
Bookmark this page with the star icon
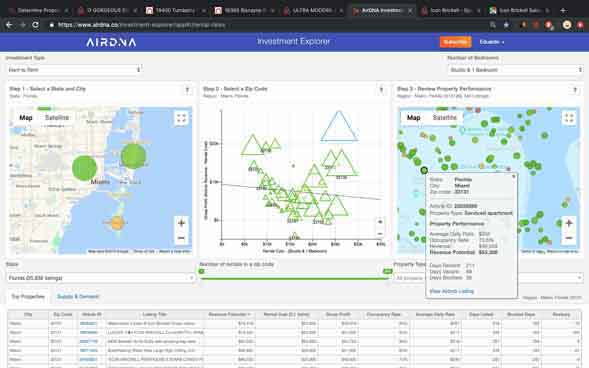[506, 25]
